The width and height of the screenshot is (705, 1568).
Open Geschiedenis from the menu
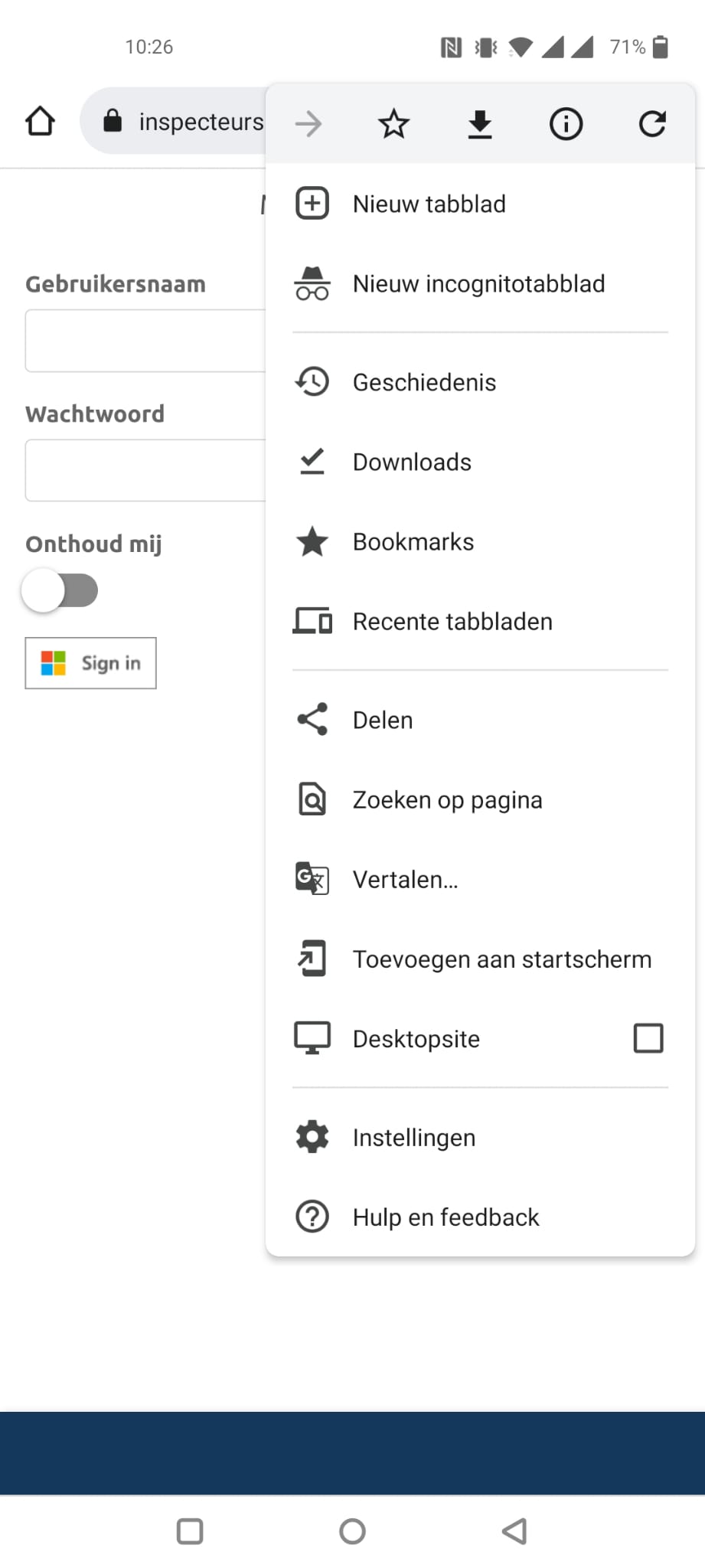point(480,382)
